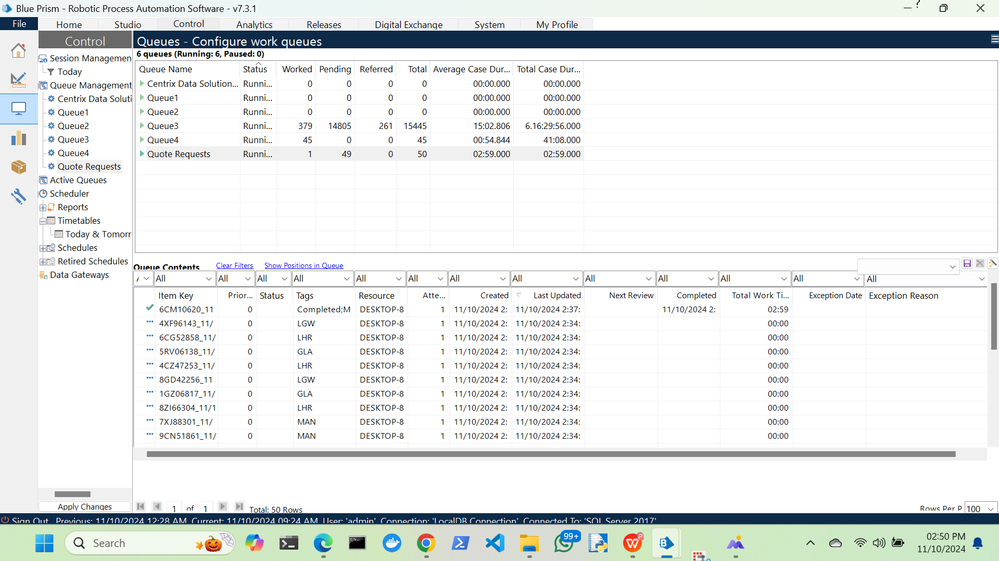The image size is (999, 561).
Task: Select Queue3 in the Queue Management tree
Action: pyautogui.click(x=73, y=140)
